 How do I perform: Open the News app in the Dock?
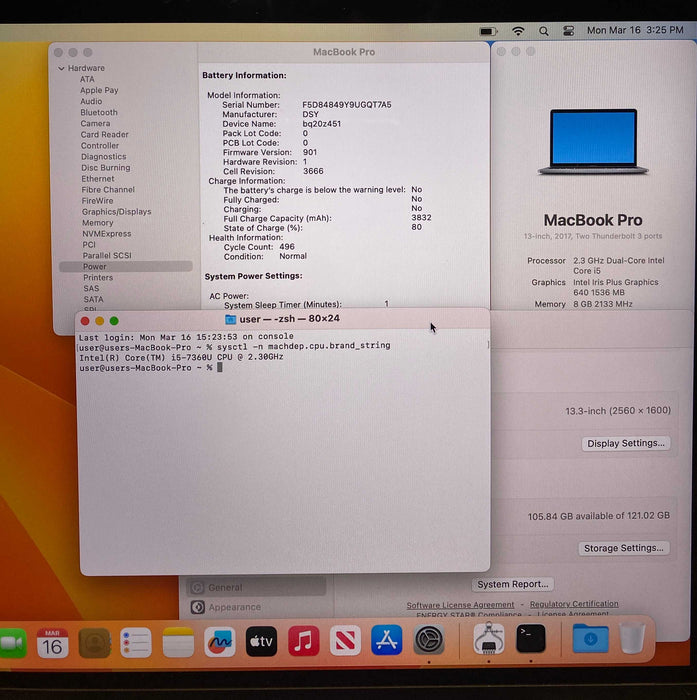345,641
